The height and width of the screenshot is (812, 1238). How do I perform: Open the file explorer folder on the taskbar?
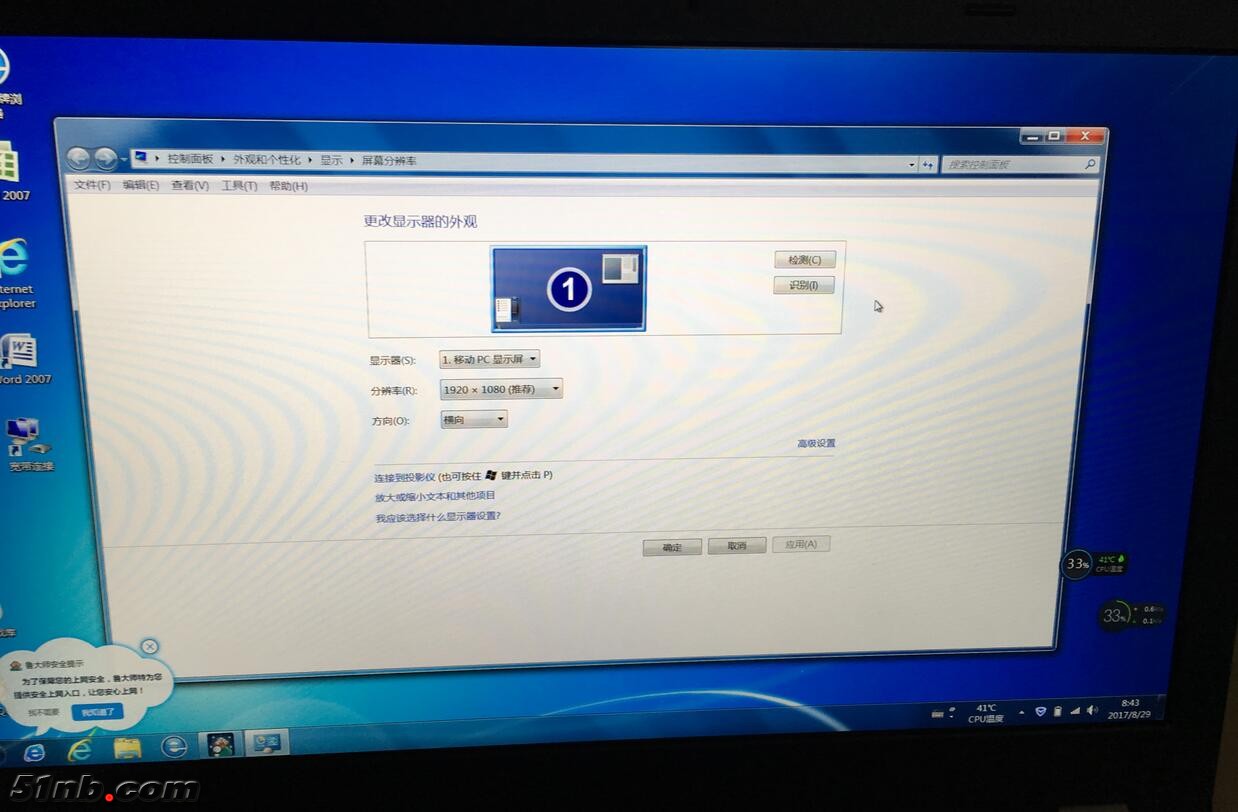coord(127,748)
